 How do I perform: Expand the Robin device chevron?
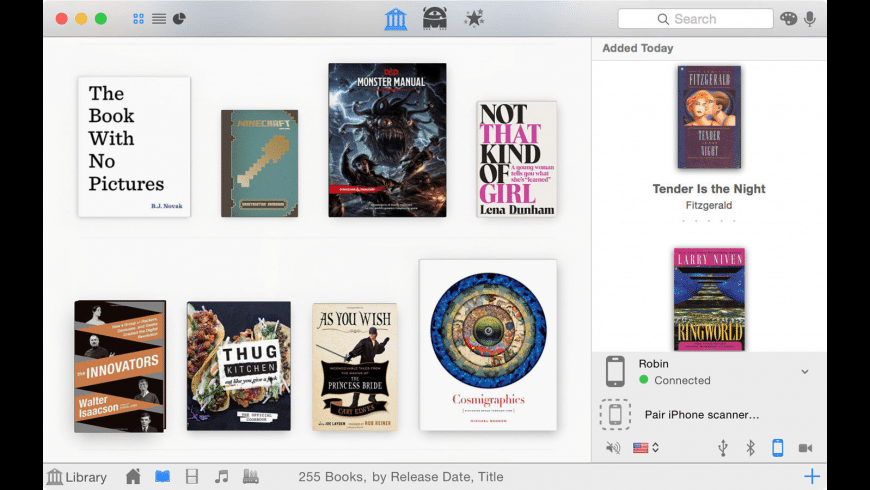click(805, 372)
